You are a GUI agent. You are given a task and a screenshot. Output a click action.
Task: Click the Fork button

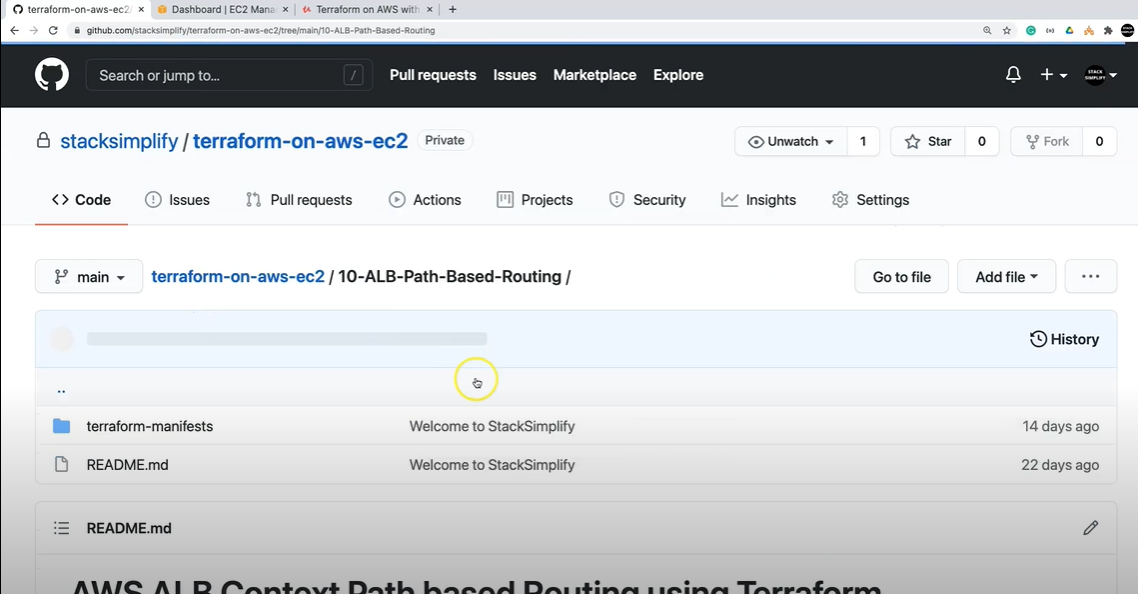[1047, 142]
